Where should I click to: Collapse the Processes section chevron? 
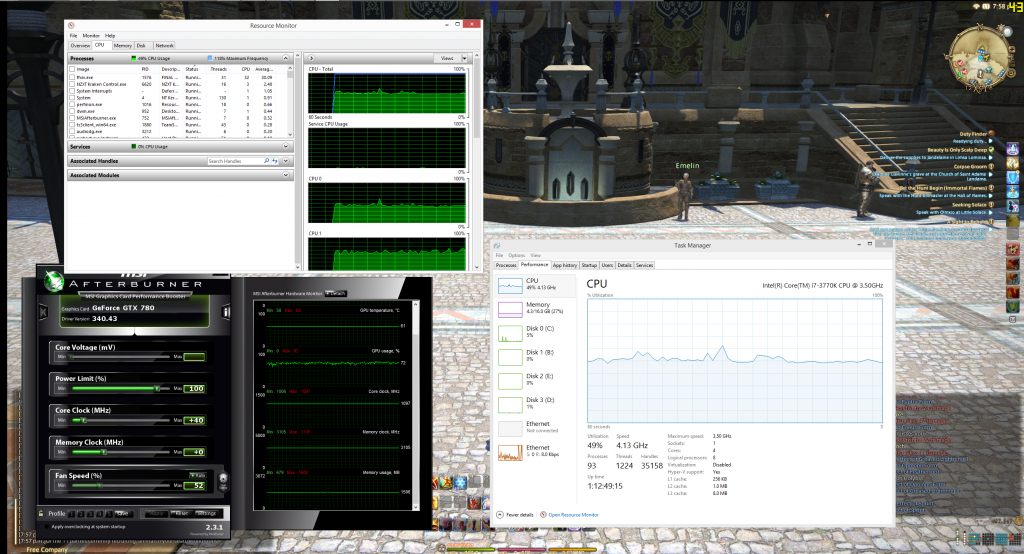[285, 58]
